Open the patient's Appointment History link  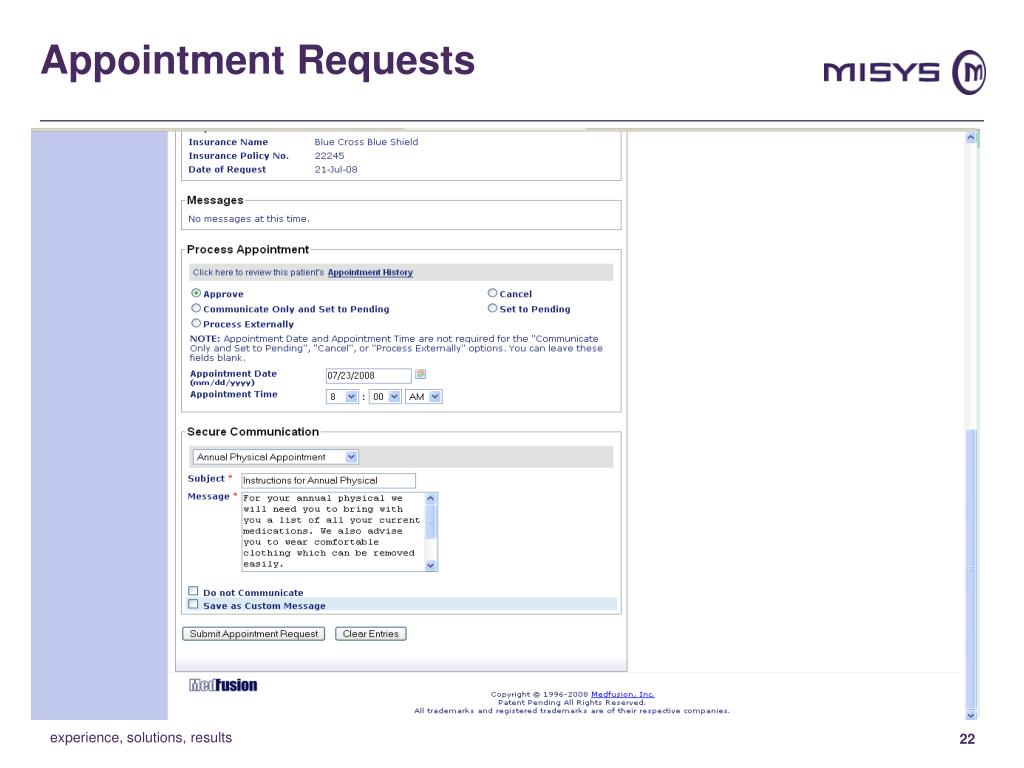pos(370,272)
